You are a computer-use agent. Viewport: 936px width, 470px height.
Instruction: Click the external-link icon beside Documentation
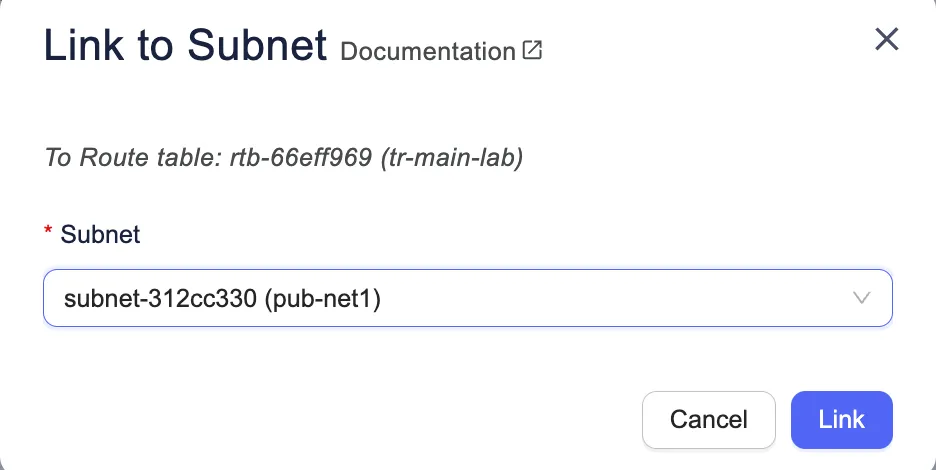click(x=533, y=50)
